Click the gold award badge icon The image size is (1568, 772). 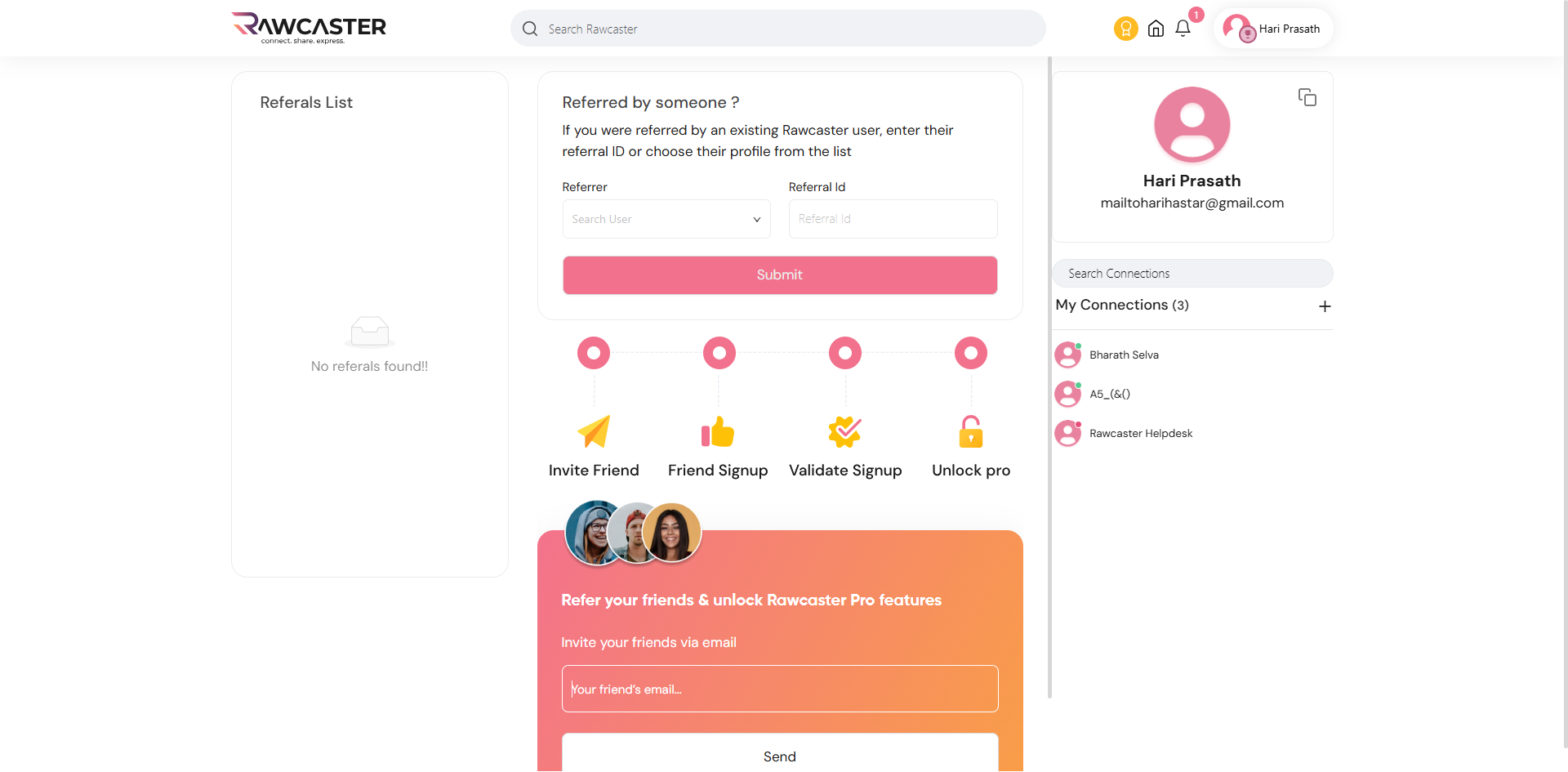pyautogui.click(x=1125, y=29)
